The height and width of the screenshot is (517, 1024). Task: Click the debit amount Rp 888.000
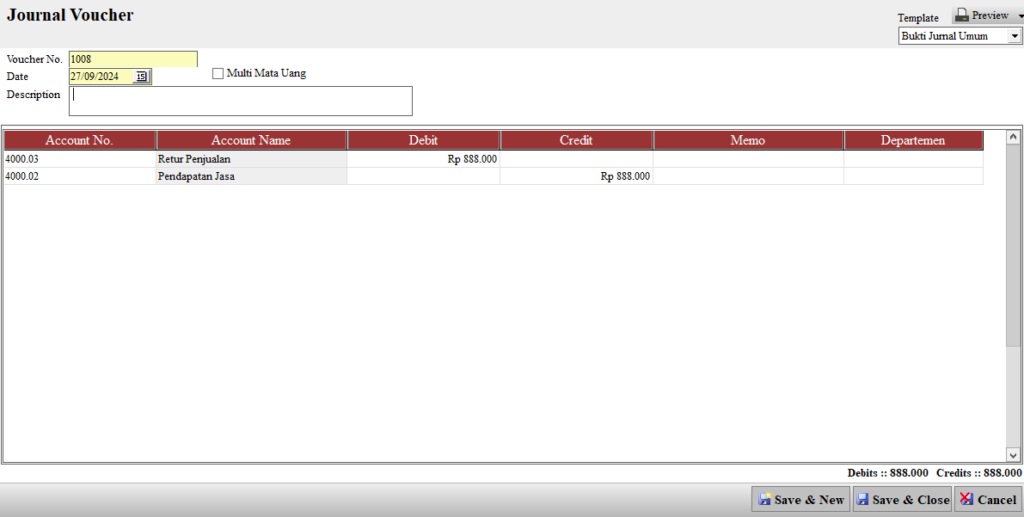[472, 159]
